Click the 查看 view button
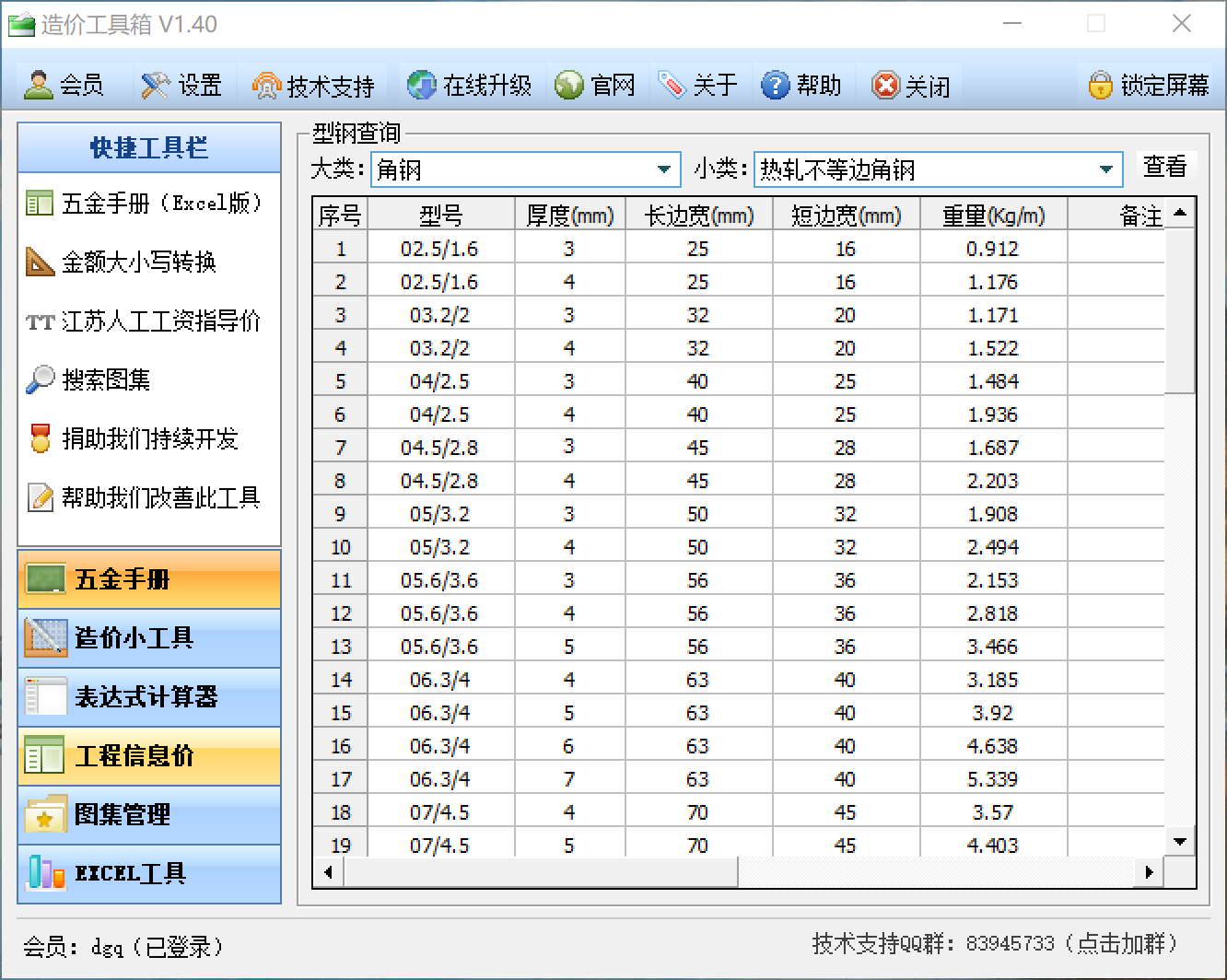 coord(1165,167)
